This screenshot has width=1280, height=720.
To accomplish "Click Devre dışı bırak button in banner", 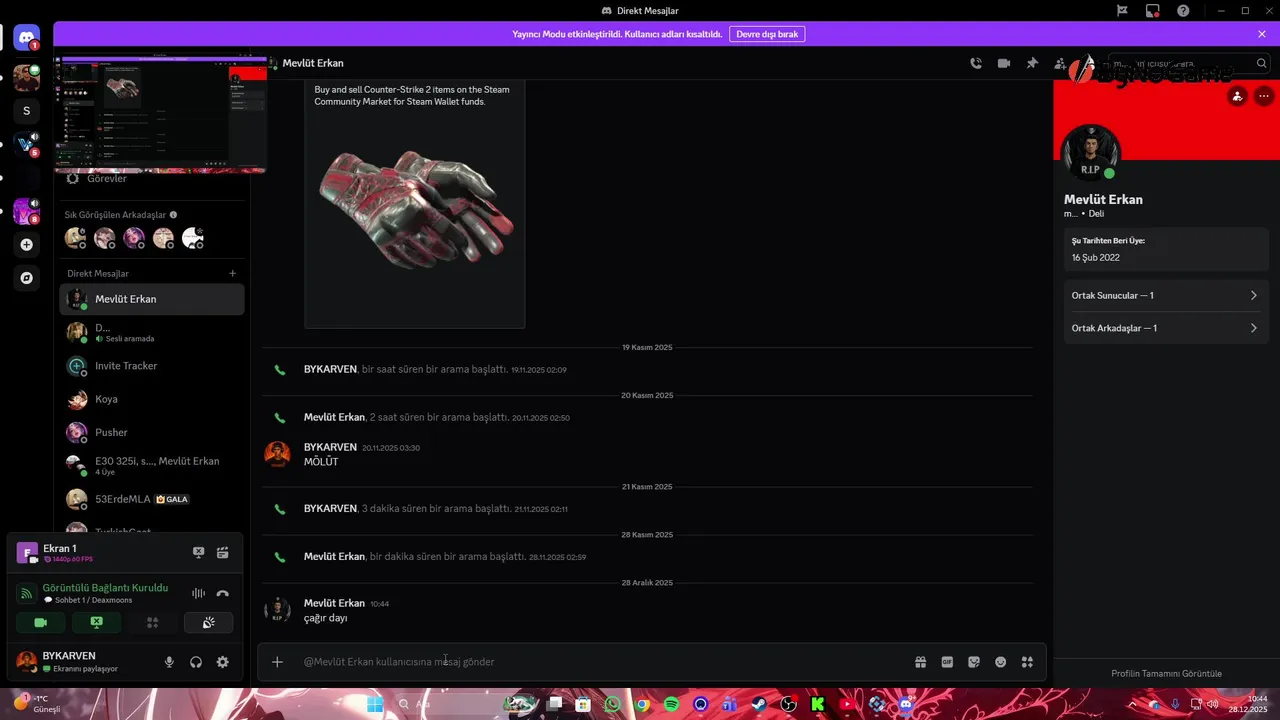I will pos(767,34).
